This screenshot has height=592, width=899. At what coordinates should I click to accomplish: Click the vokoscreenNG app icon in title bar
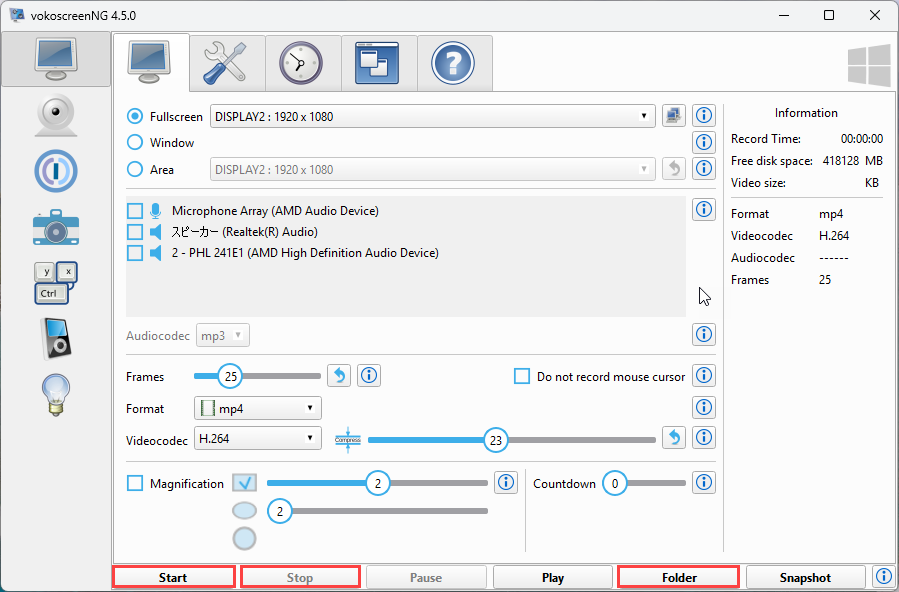click(17, 15)
